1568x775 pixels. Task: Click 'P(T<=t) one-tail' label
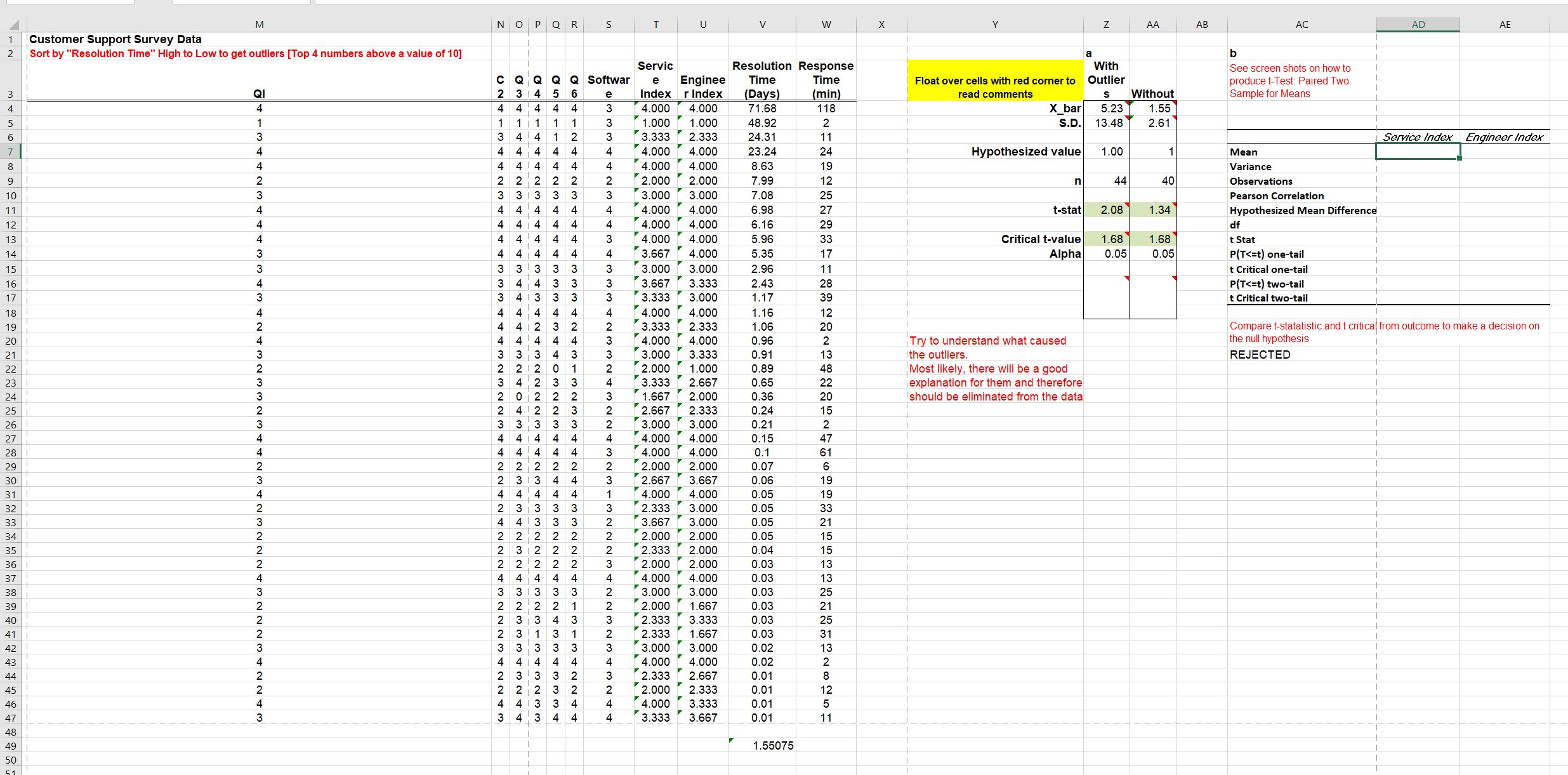click(x=1267, y=255)
